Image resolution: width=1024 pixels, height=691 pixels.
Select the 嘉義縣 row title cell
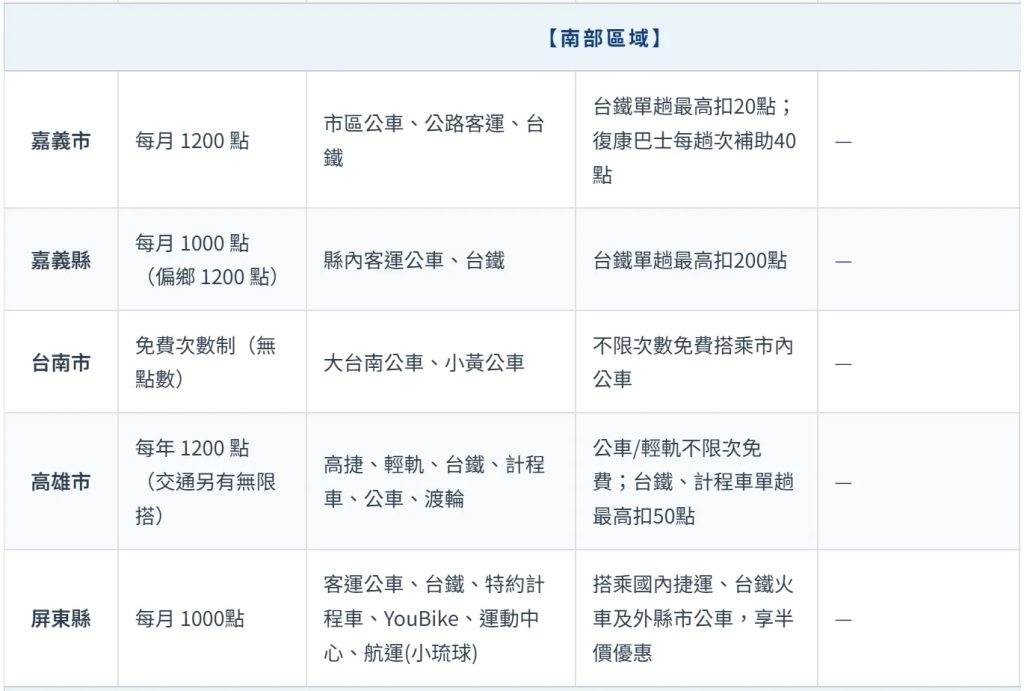60,260
